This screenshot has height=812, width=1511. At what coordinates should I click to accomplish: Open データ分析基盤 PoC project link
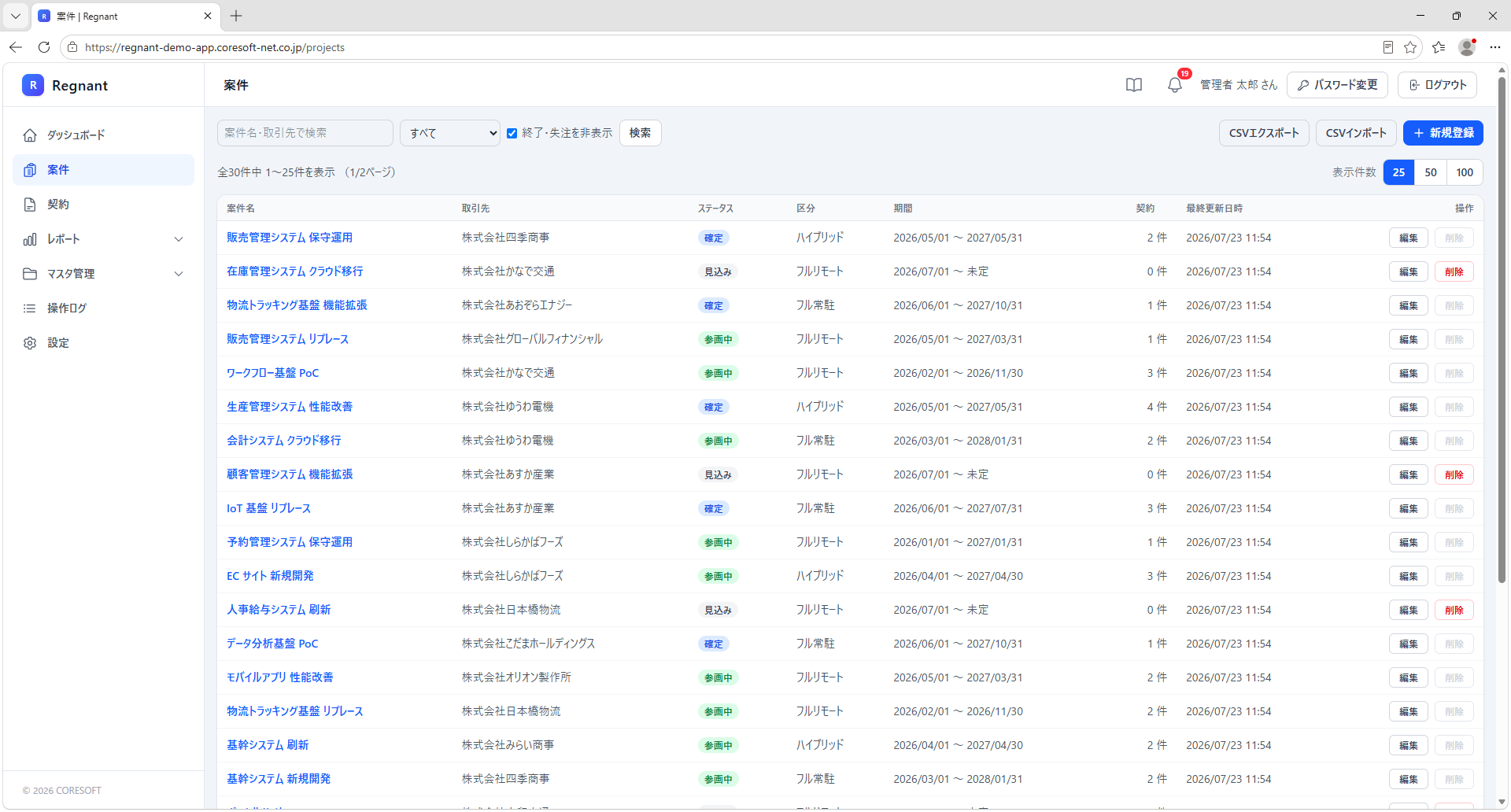point(272,644)
